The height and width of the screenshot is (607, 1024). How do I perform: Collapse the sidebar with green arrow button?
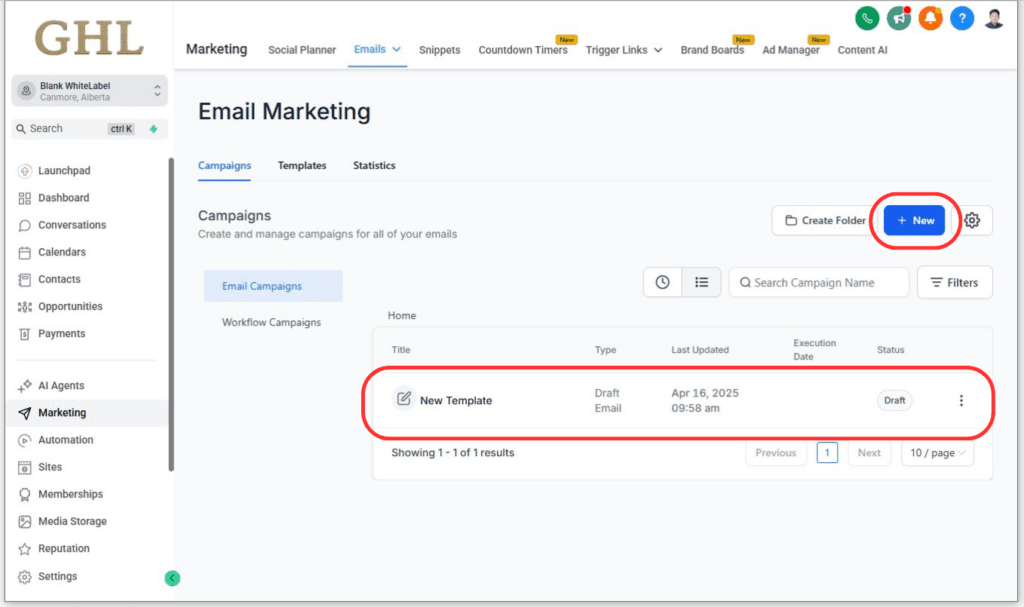tap(172, 578)
